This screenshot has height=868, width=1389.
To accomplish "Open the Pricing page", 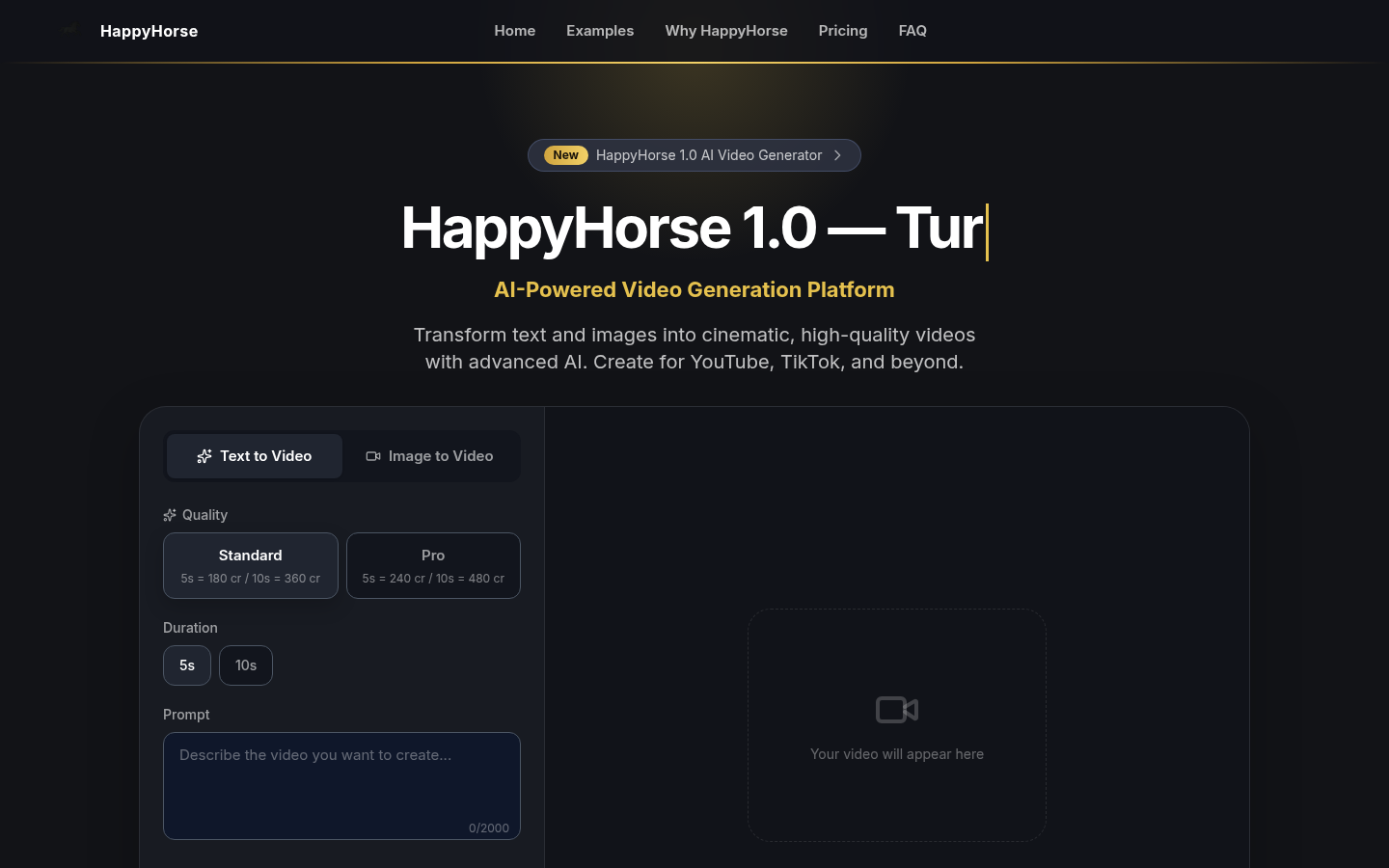I will [842, 31].
